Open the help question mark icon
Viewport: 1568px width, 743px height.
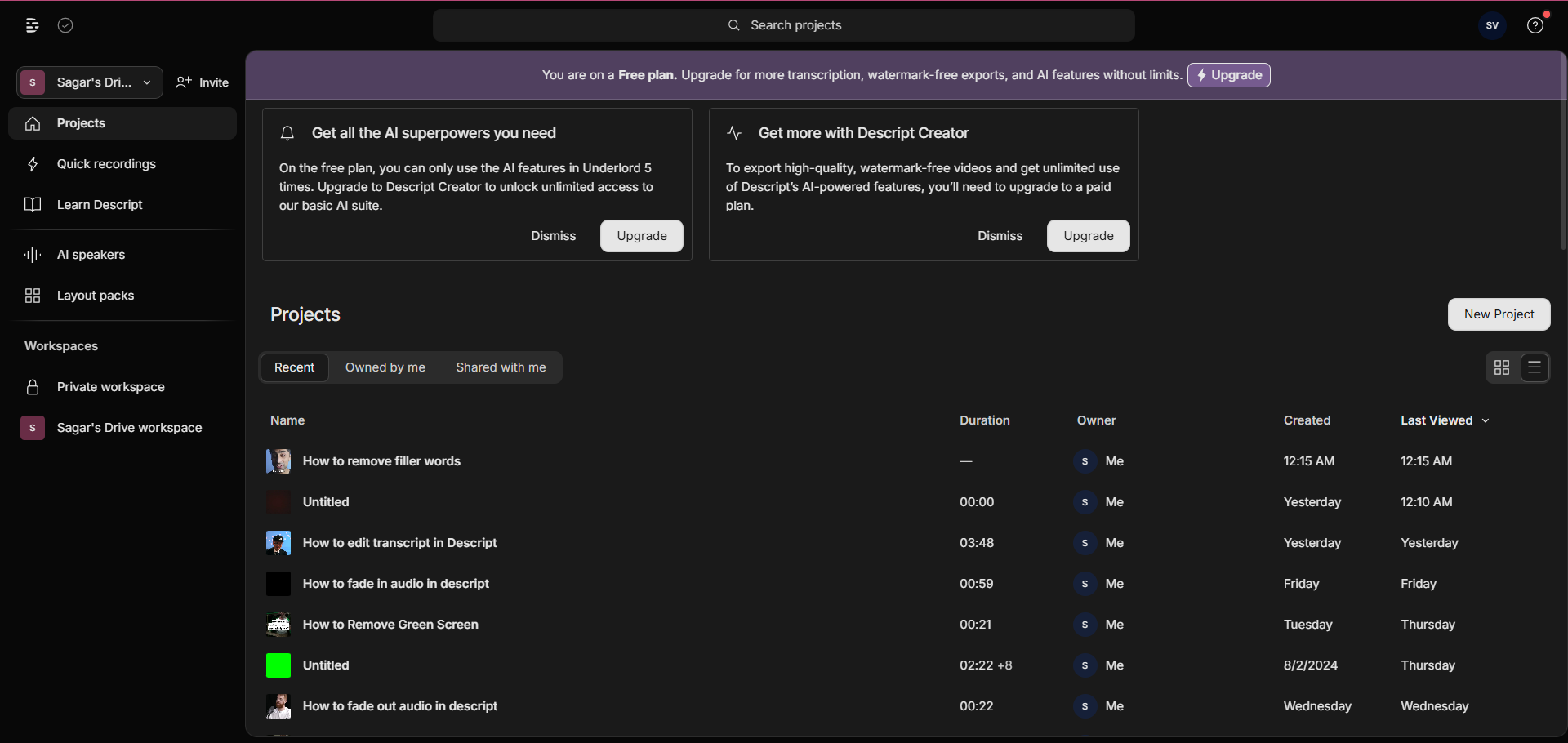pyautogui.click(x=1535, y=25)
